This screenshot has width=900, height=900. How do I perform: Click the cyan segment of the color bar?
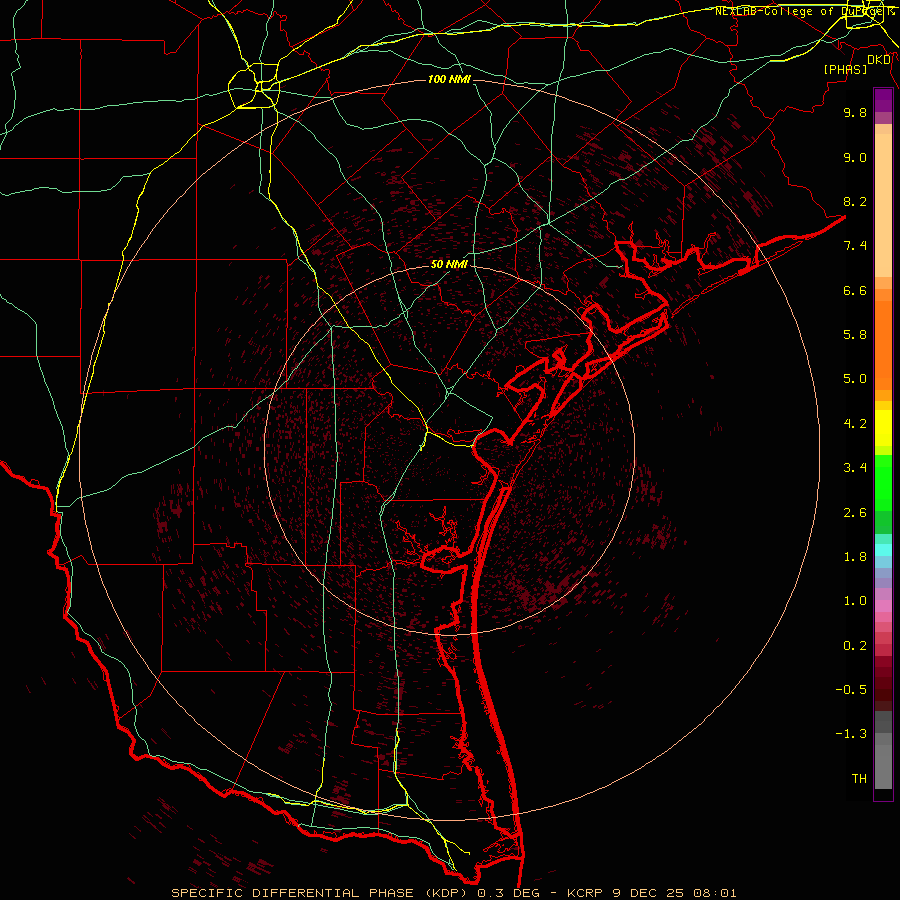click(883, 550)
